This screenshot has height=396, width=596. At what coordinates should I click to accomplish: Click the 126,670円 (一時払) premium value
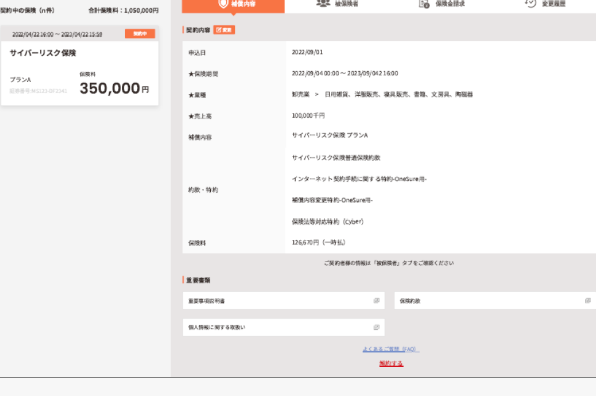319,242
